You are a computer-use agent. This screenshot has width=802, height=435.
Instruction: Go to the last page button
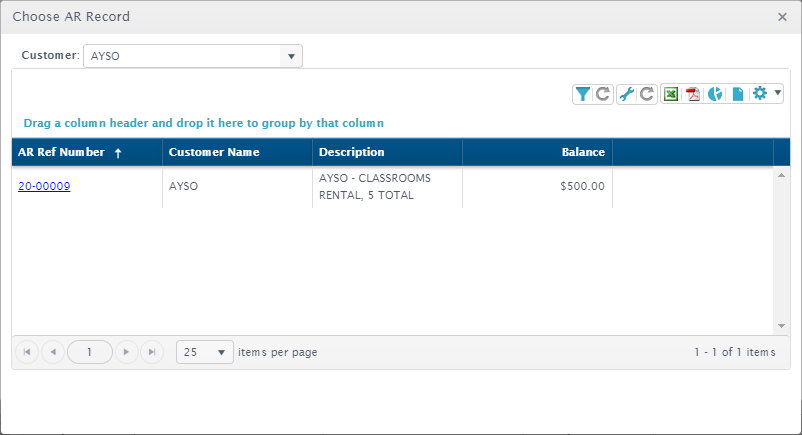[x=152, y=352]
